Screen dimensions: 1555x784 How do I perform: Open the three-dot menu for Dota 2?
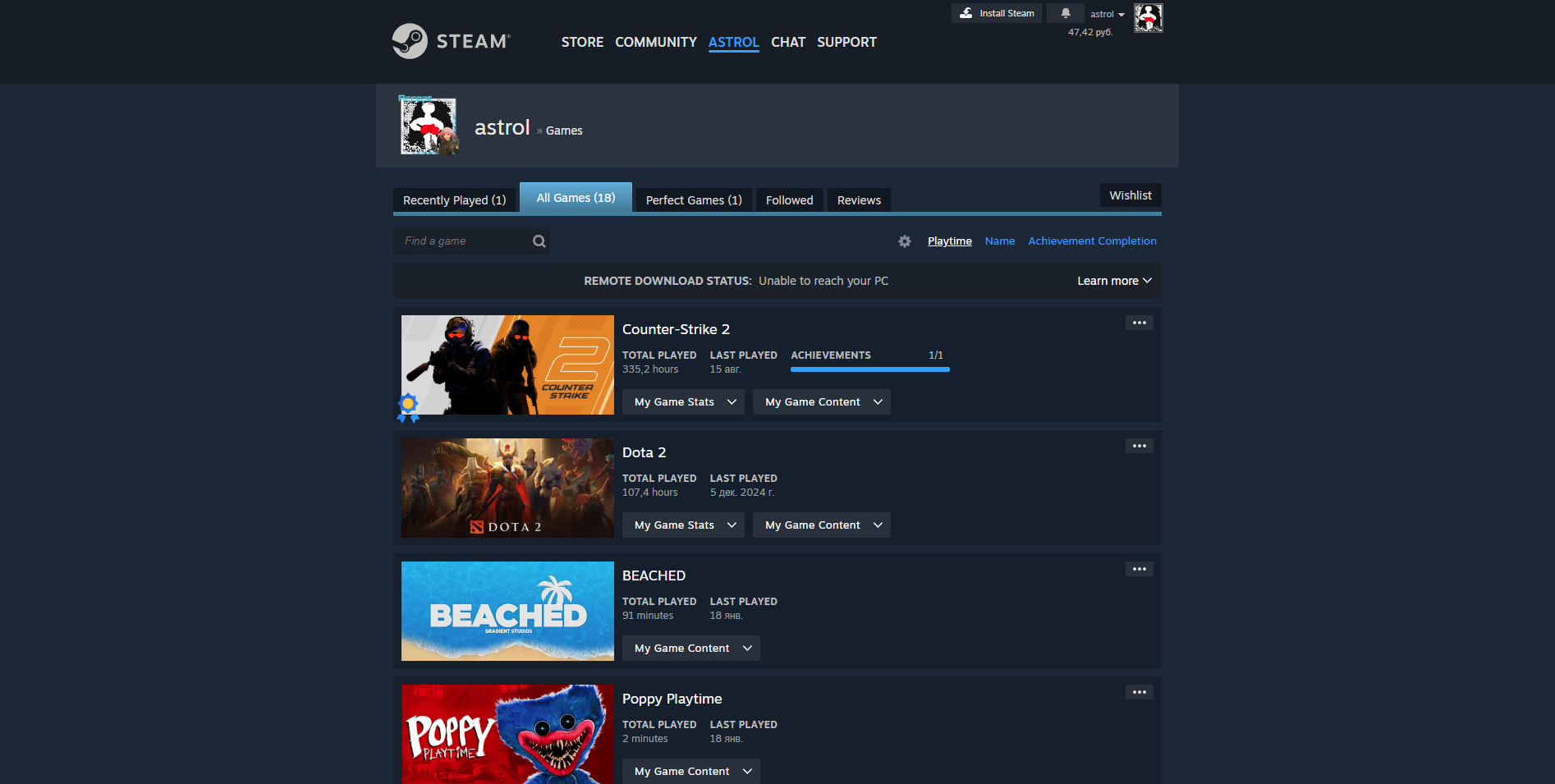[1140, 446]
